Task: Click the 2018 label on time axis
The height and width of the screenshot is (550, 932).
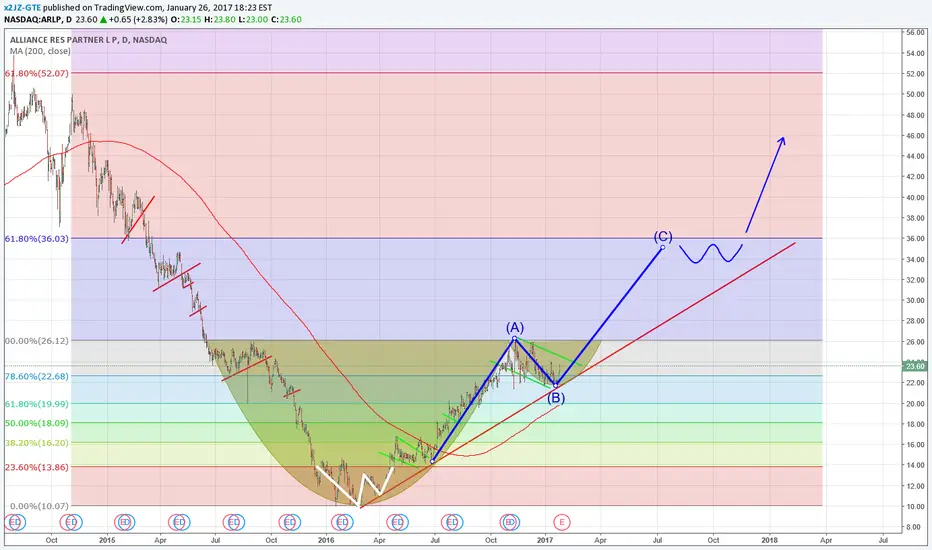Action: pos(769,540)
